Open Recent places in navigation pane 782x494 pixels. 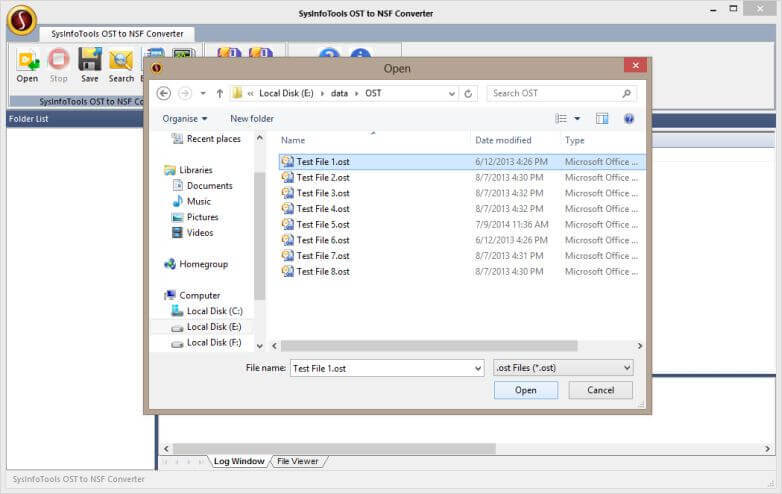(206, 139)
